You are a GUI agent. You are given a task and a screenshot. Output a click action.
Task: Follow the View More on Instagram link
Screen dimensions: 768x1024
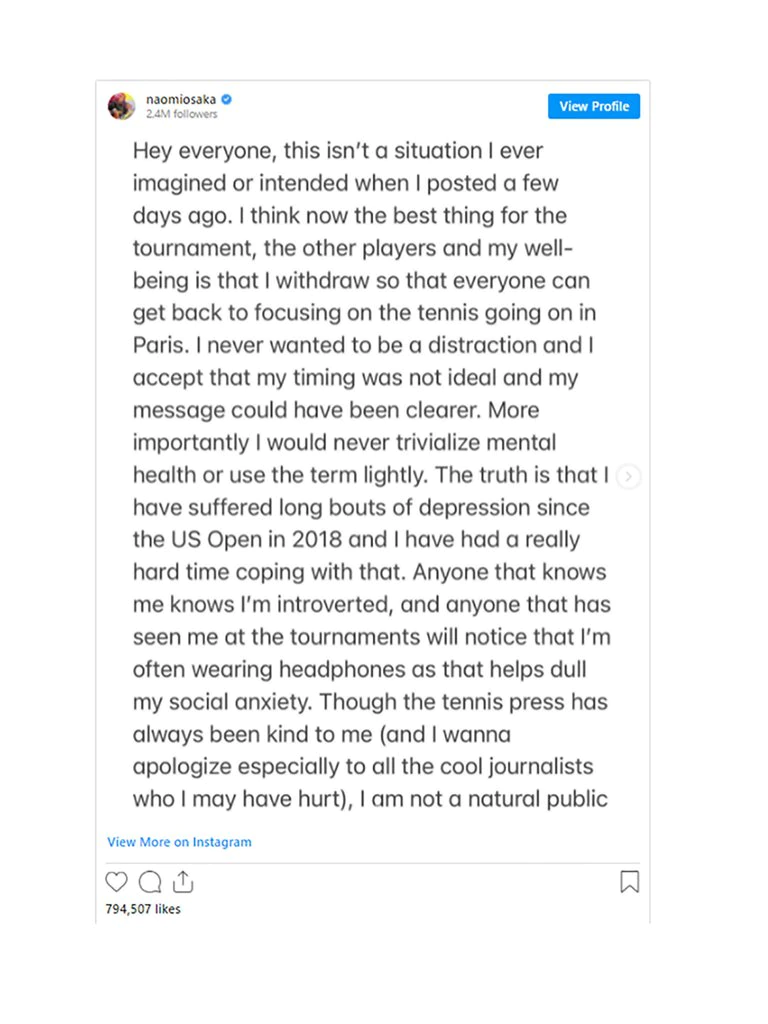click(179, 842)
